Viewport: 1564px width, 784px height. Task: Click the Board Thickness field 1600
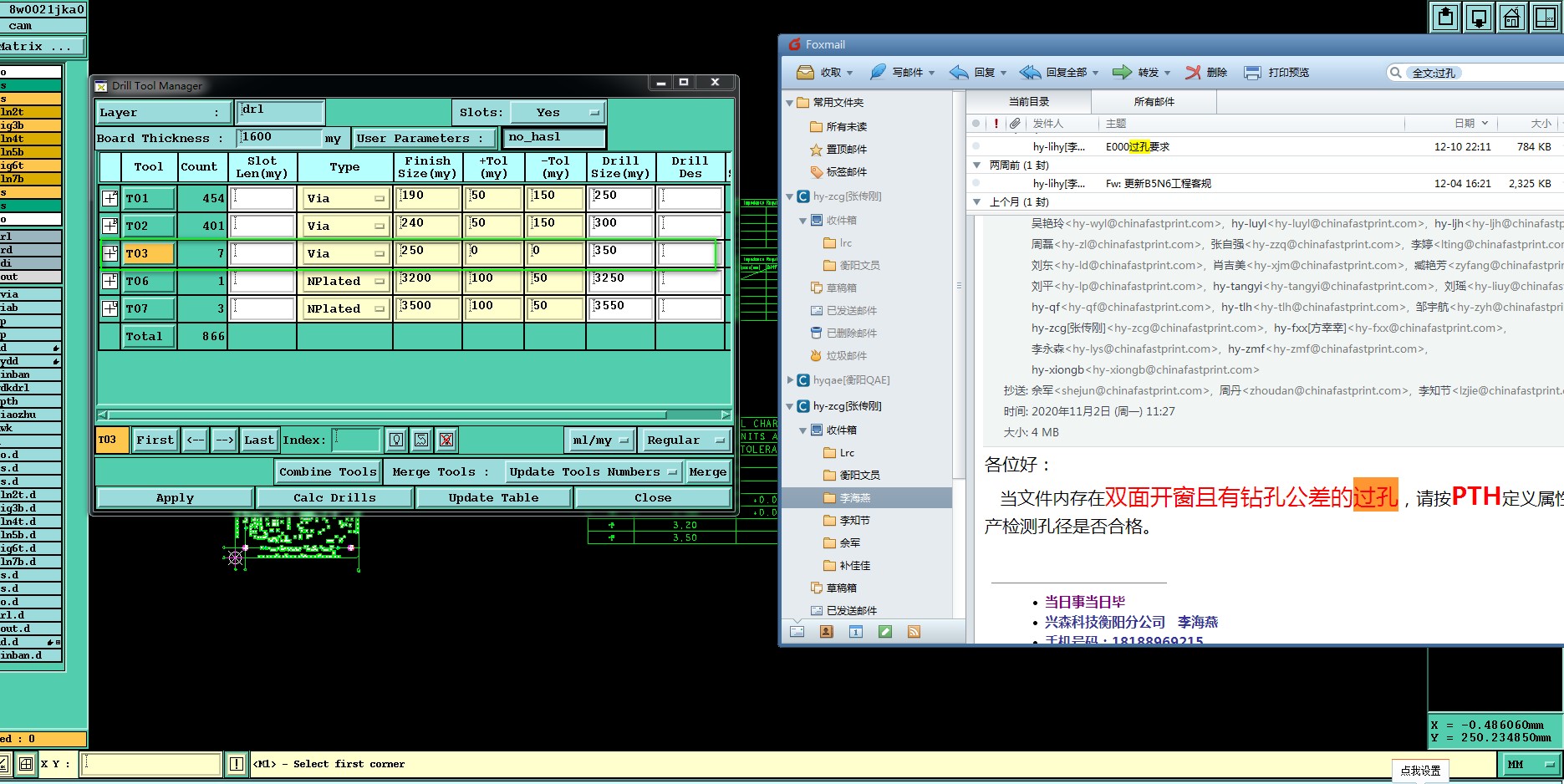[280, 138]
